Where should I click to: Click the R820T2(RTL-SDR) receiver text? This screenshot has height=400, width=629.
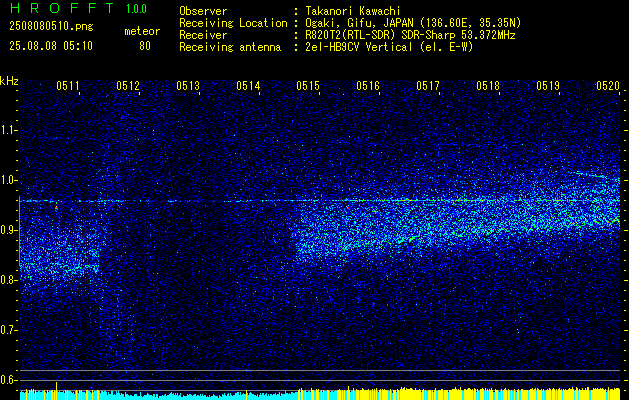[x=410, y=35]
